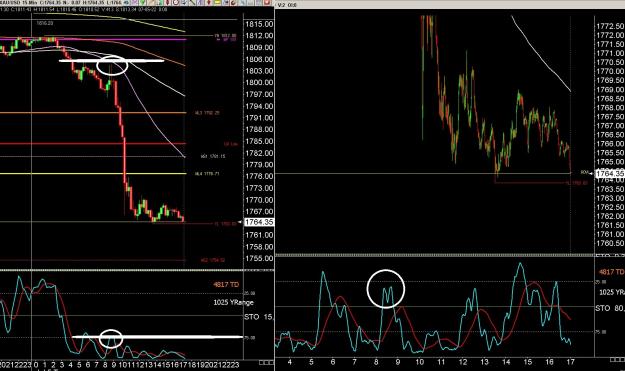Click the 1764.35 price tag on right chart axis
This screenshot has height=371, width=625.
click(610, 173)
